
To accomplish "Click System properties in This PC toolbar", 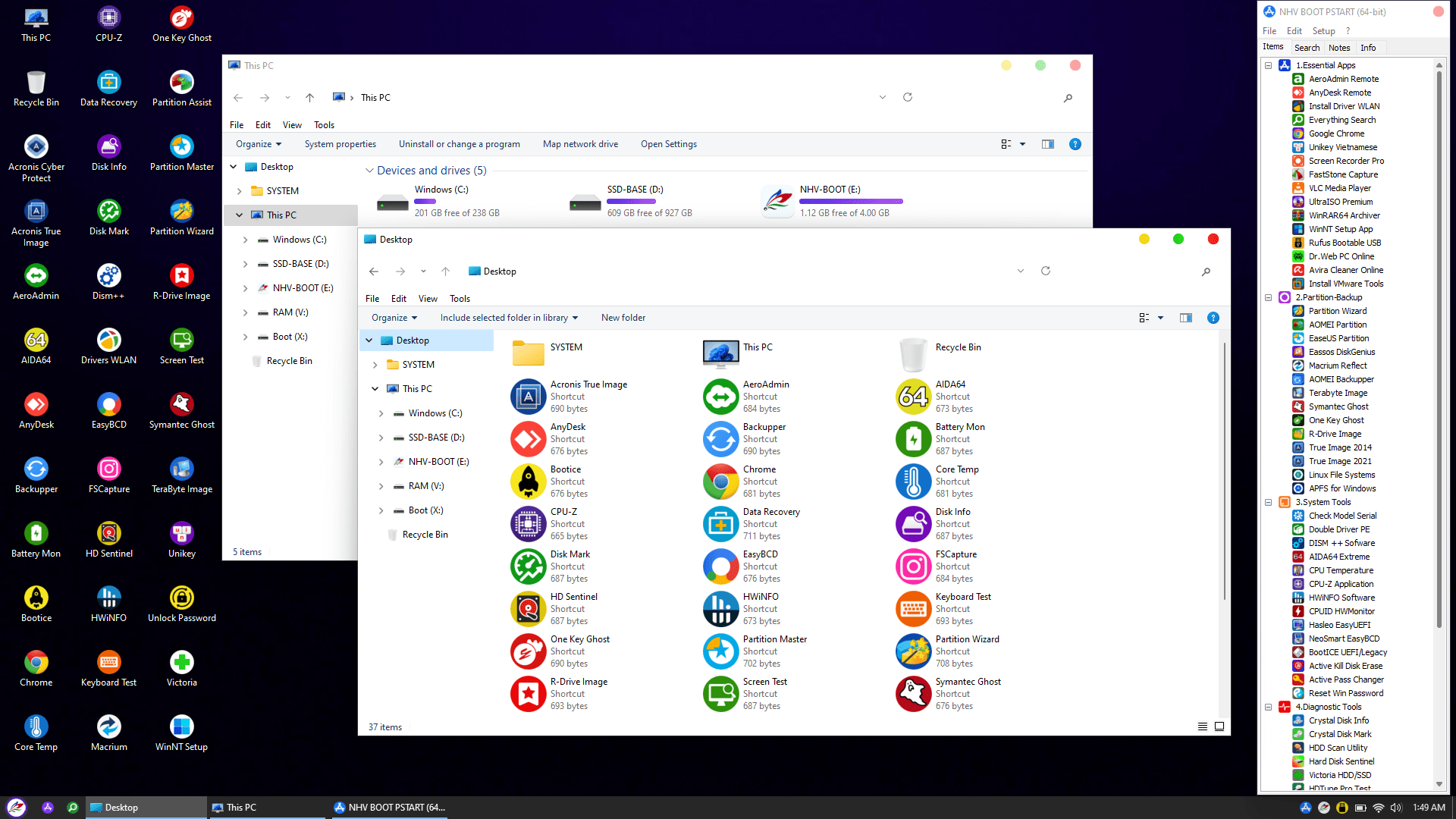I will coord(340,144).
